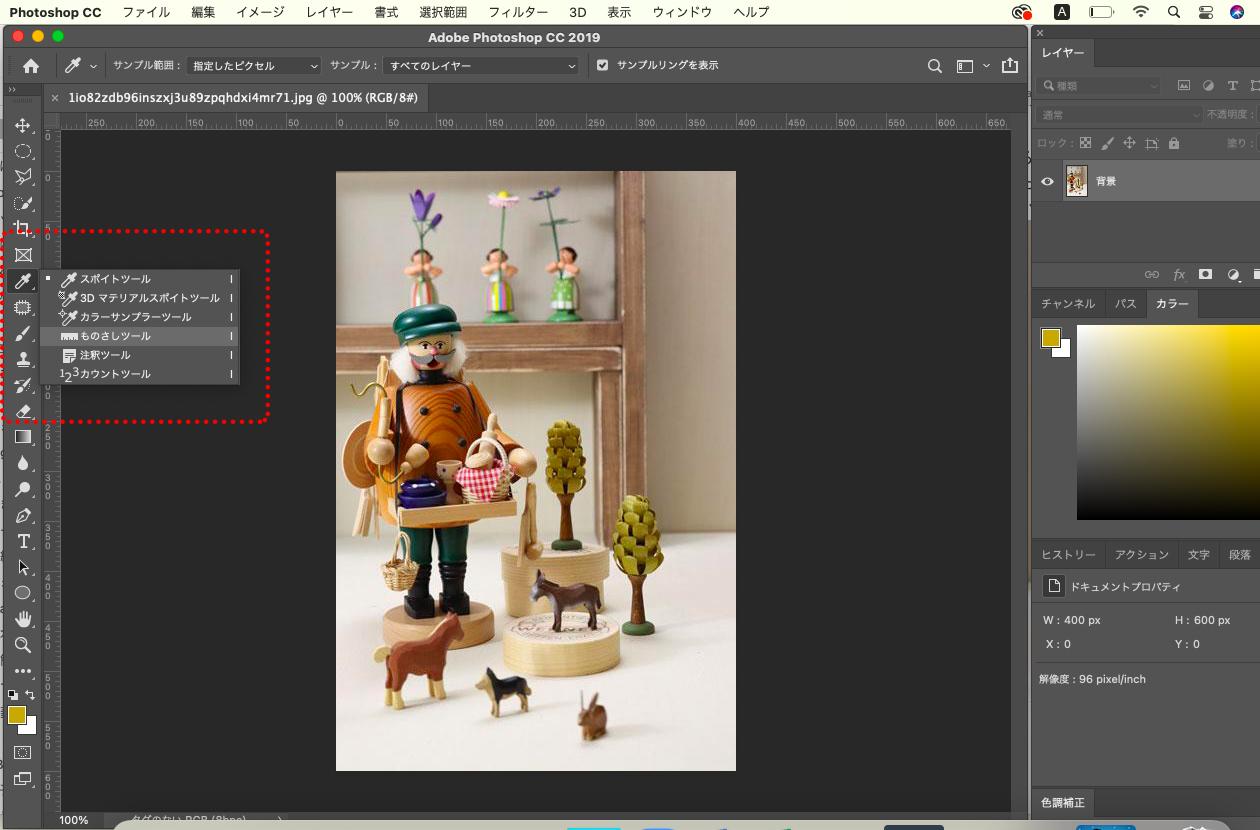1260x830 pixels.
Task: Click the Eyedropper tool in the toolbar
Action: pyautogui.click(x=23, y=281)
